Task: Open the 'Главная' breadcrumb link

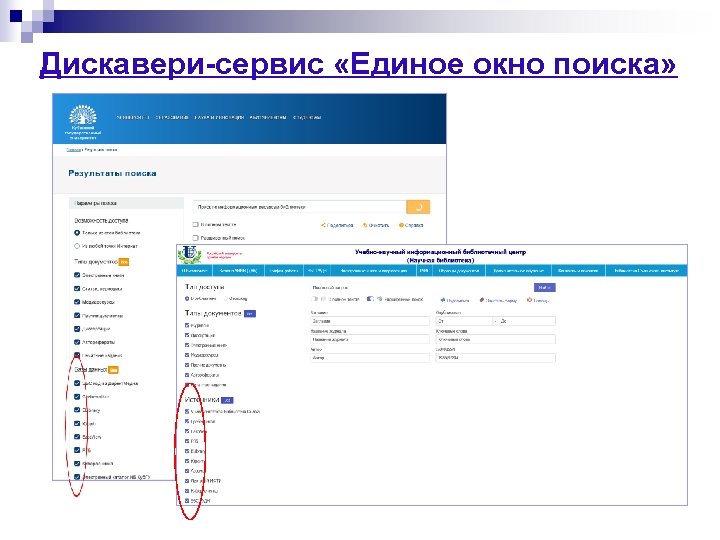Action: 73,150
